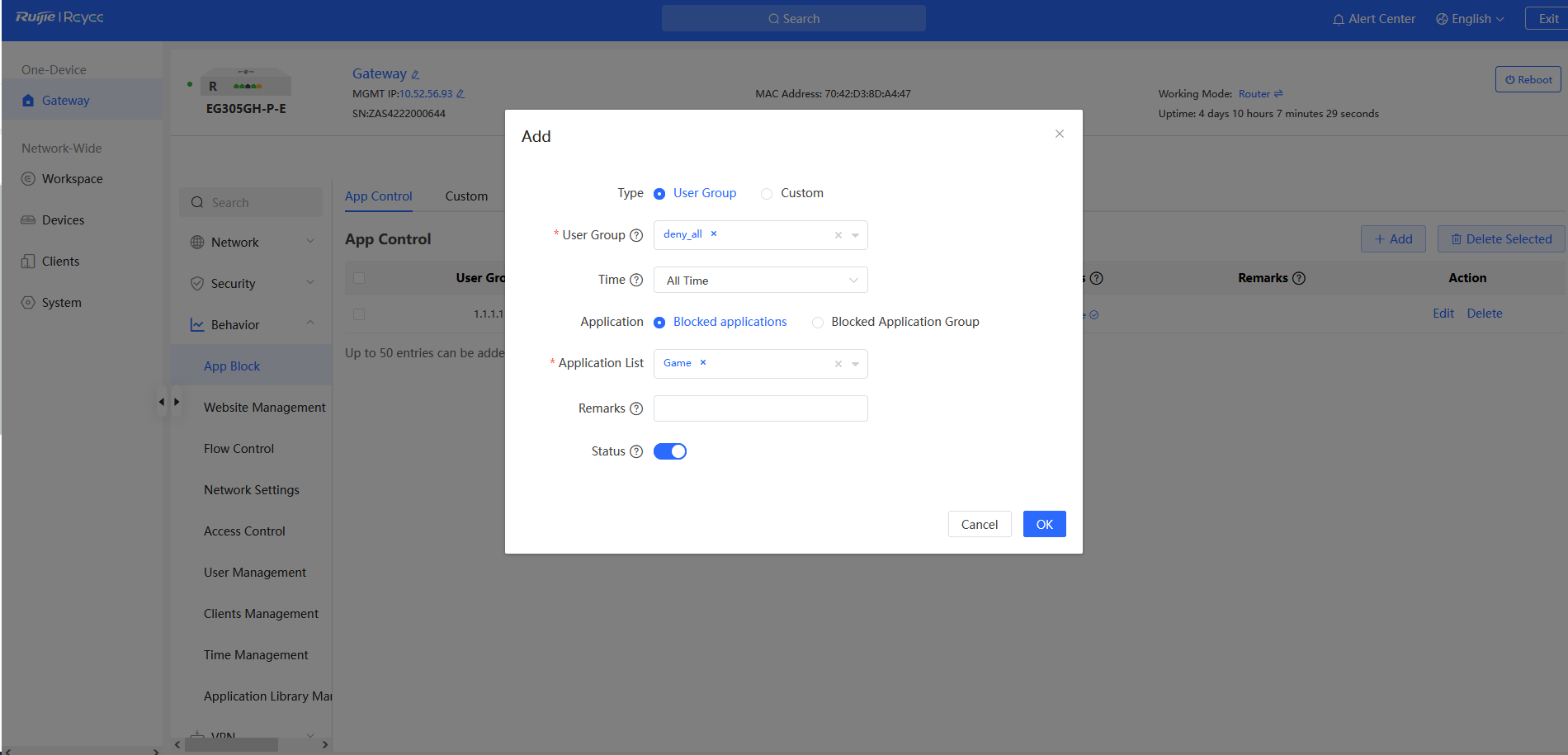Click the top Search bar
The image size is (1568, 755).
coord(794,18)
